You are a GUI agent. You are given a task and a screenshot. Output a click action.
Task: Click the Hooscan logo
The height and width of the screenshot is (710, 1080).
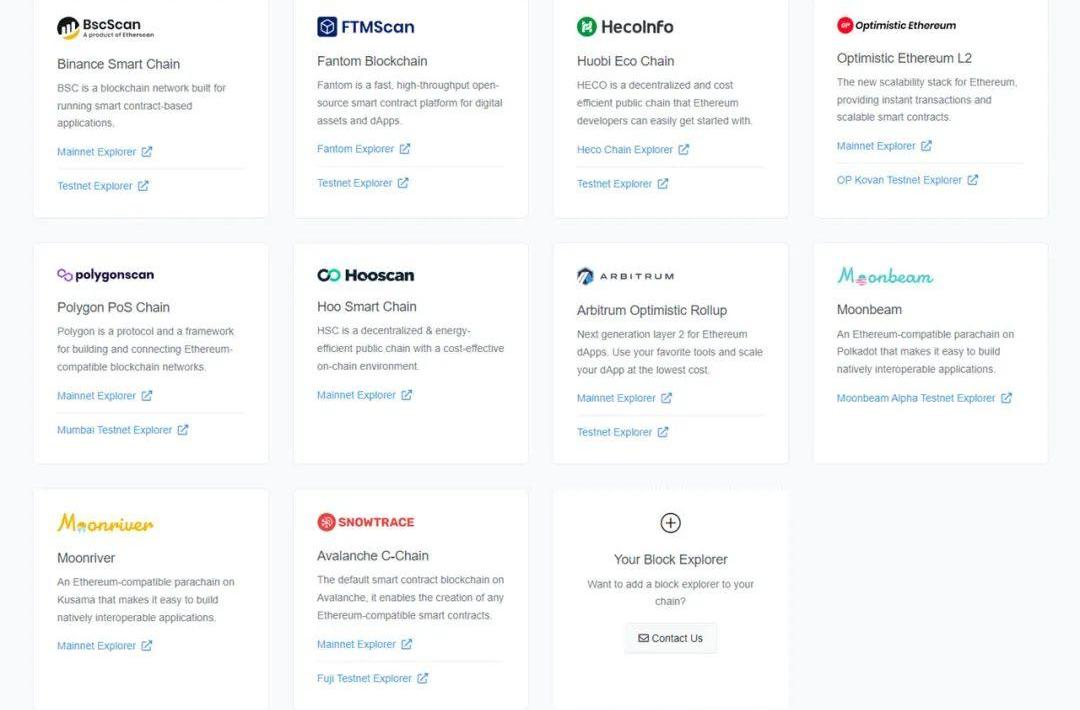pos(365,275)
